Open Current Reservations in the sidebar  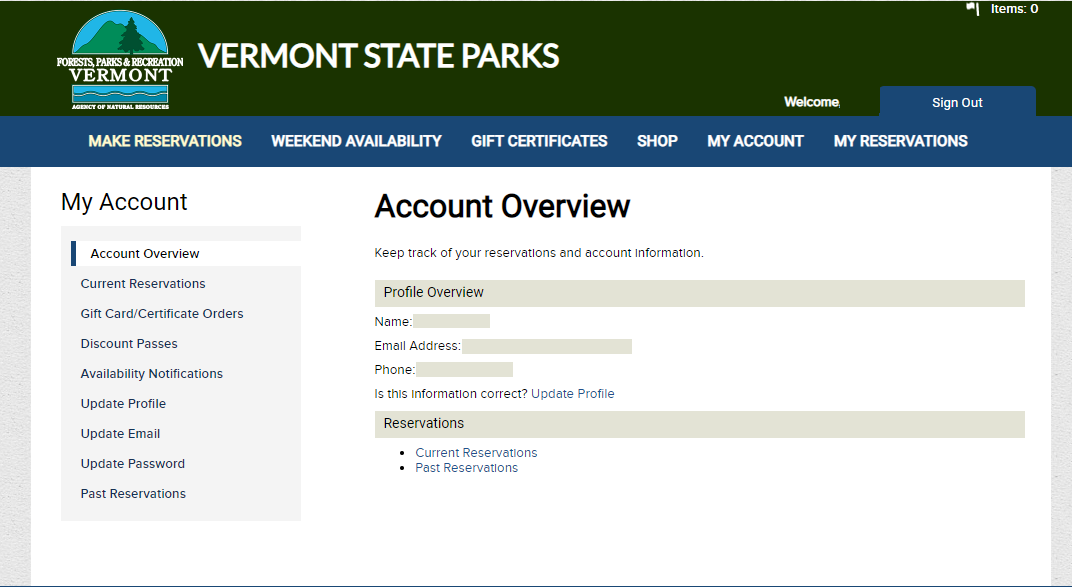[143, 284]
